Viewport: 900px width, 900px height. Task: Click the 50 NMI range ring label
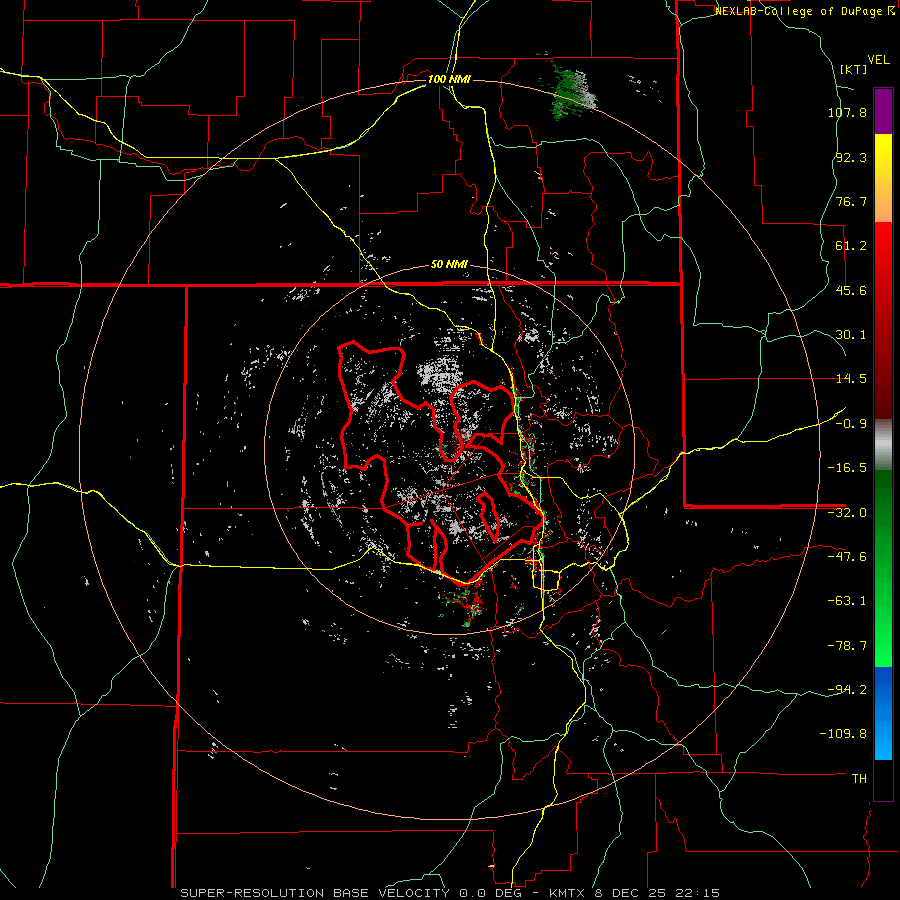[449, 265]
